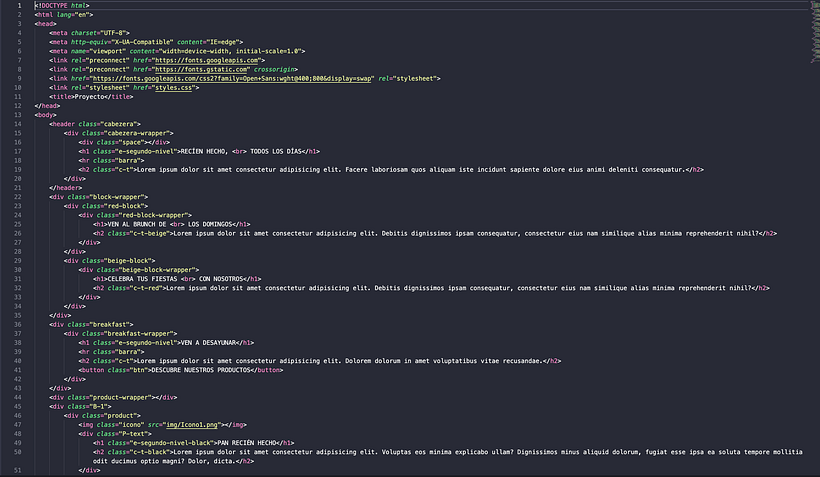Click the "UTF-8" charset value

point(113,33)
